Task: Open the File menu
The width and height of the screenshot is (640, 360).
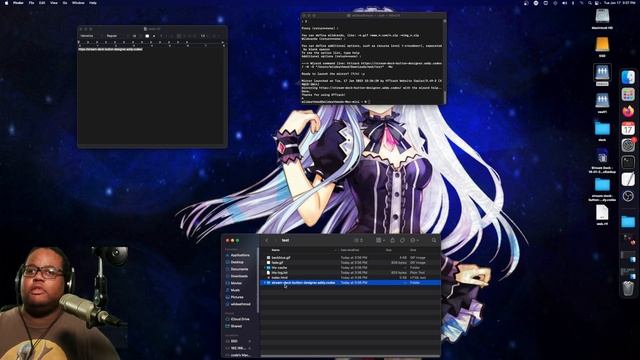Action: click(x=31, y=3)
